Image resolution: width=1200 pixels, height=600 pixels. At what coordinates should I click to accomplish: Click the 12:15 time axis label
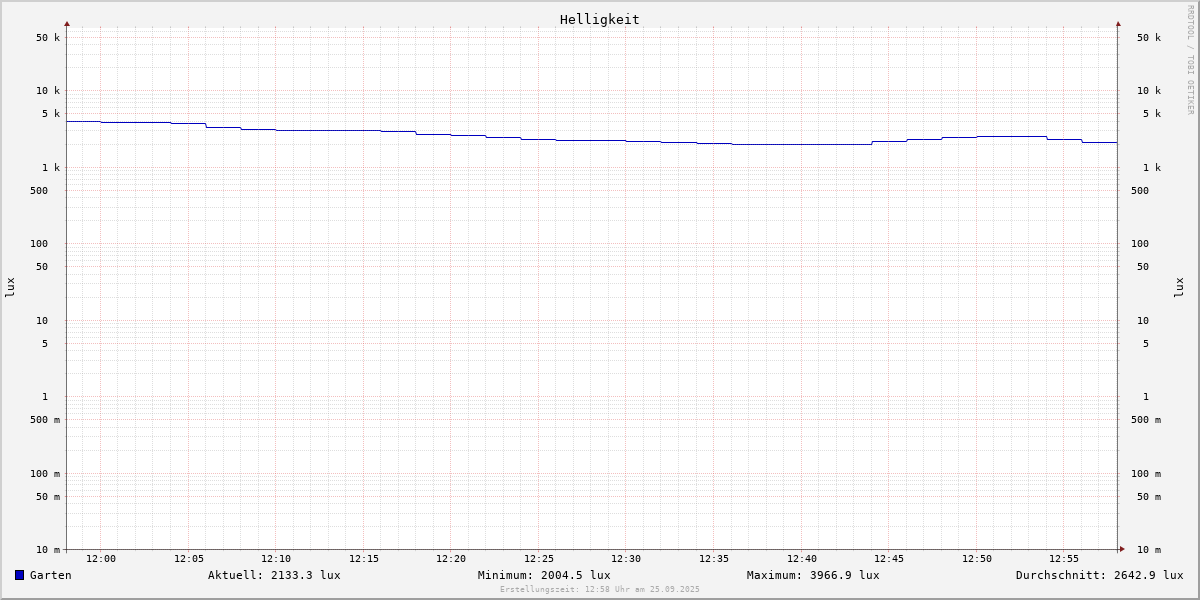pos(364,559)
